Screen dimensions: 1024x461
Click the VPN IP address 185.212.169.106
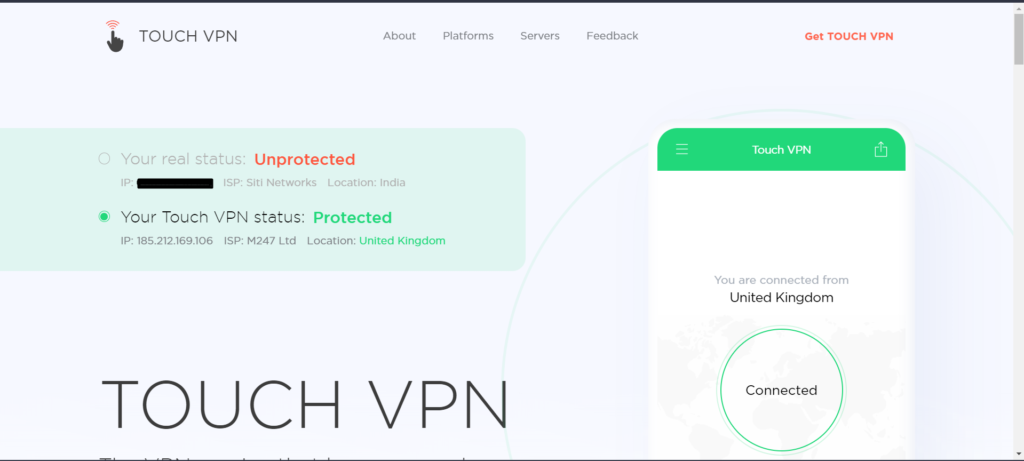[175, 241]
